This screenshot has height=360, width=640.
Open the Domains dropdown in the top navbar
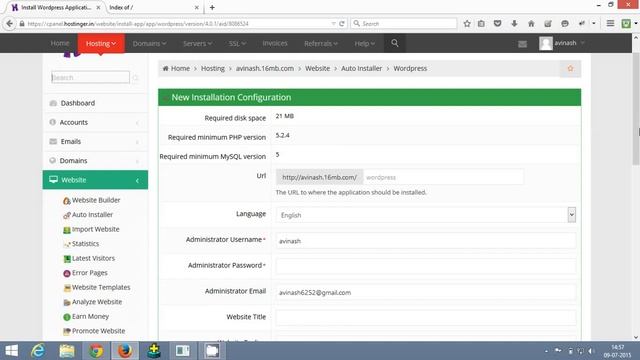point(149,43)
